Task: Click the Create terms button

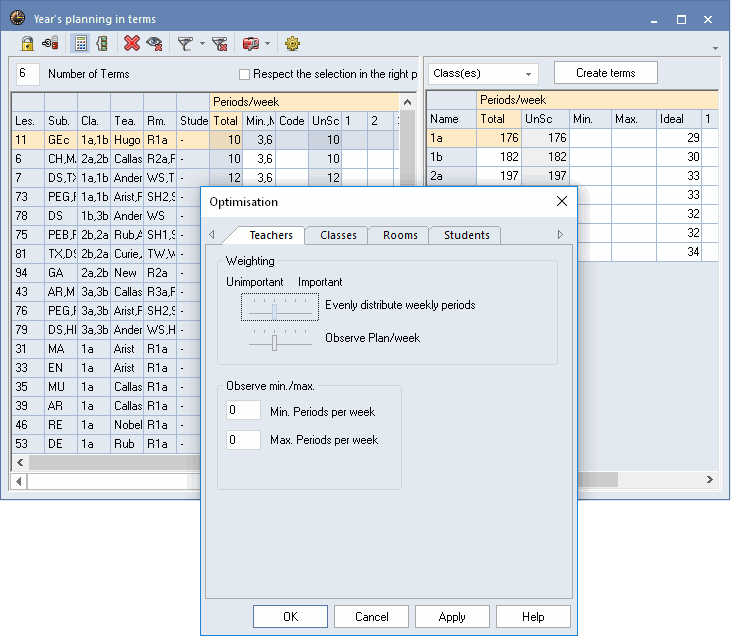Action: click(606, 73)
